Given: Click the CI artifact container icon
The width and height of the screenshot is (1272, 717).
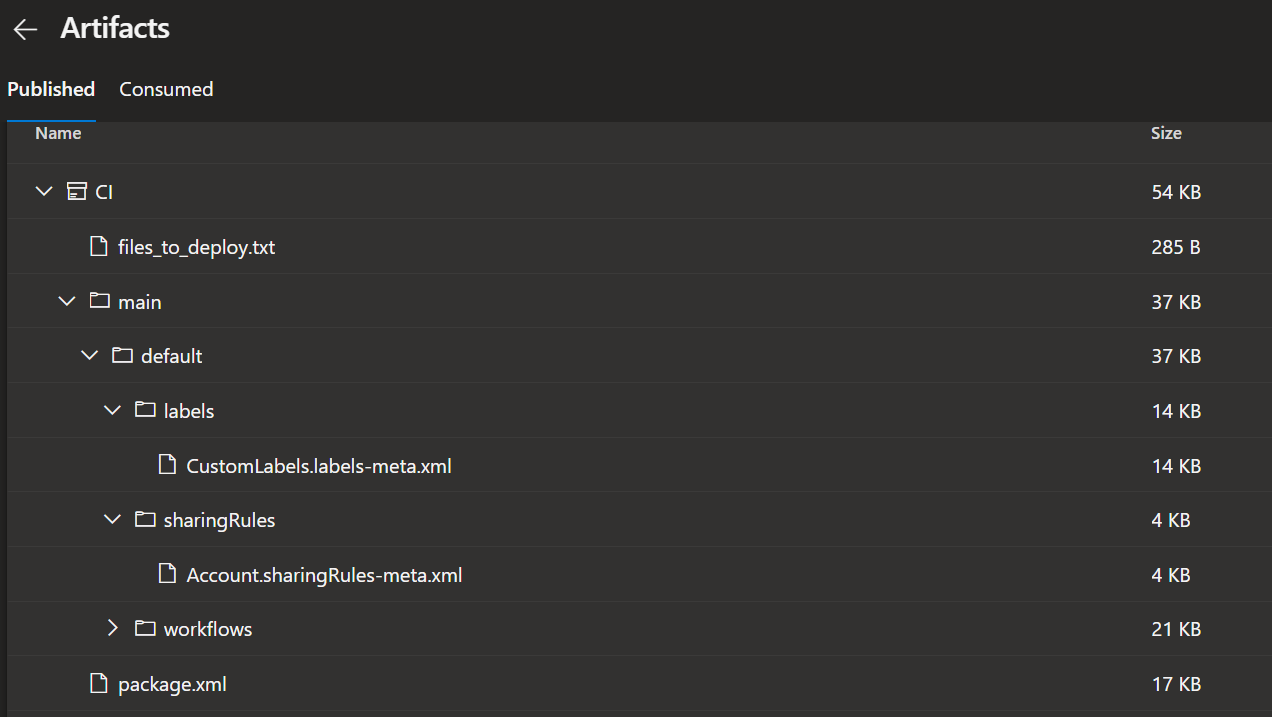Looking at the screenshot, I should (76, 191).
